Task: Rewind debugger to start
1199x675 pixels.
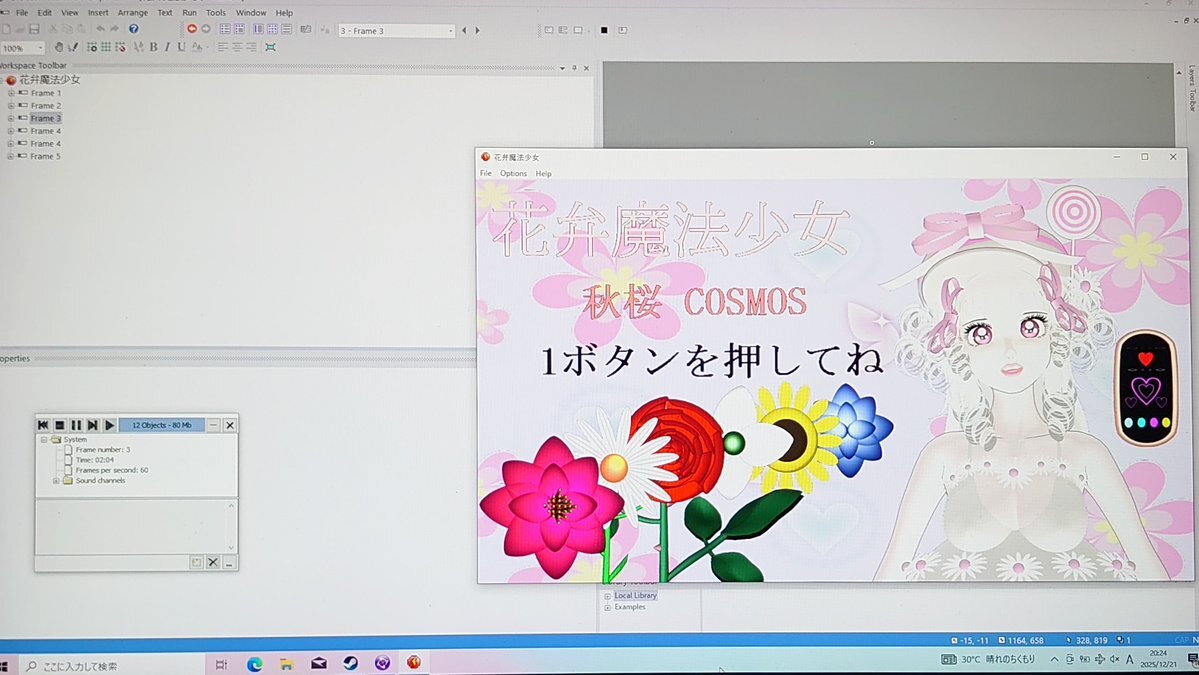Action: point(43,425)
